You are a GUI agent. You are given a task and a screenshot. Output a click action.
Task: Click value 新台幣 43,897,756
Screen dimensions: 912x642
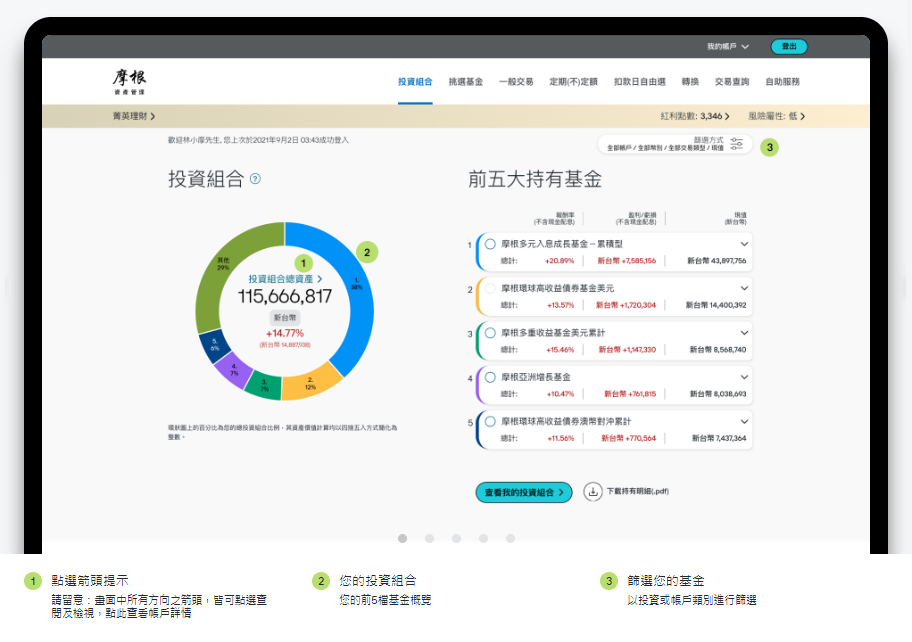pos(717,261)
